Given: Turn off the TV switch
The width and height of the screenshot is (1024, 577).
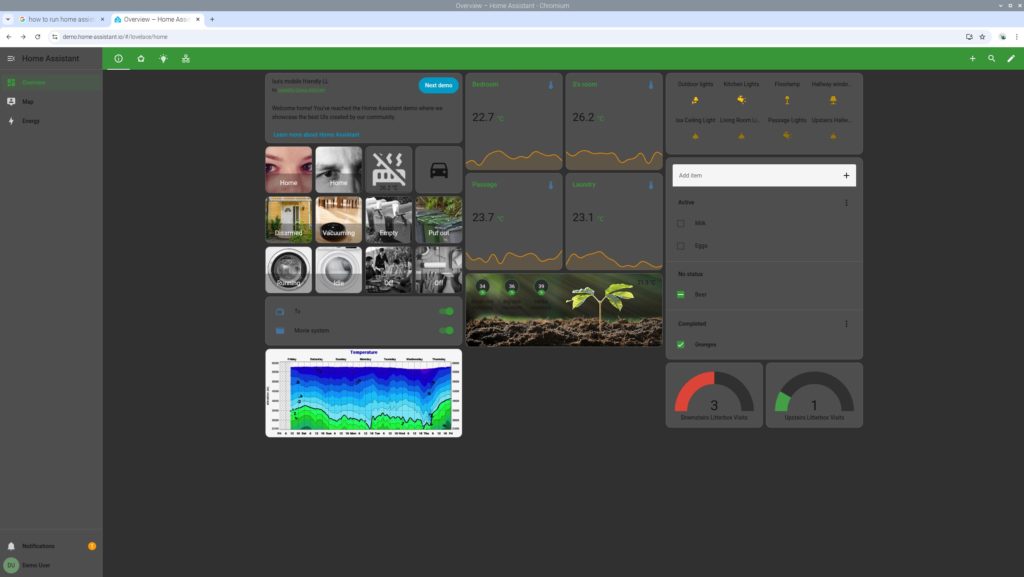Looking at the screenshot, I should point(446,311).
